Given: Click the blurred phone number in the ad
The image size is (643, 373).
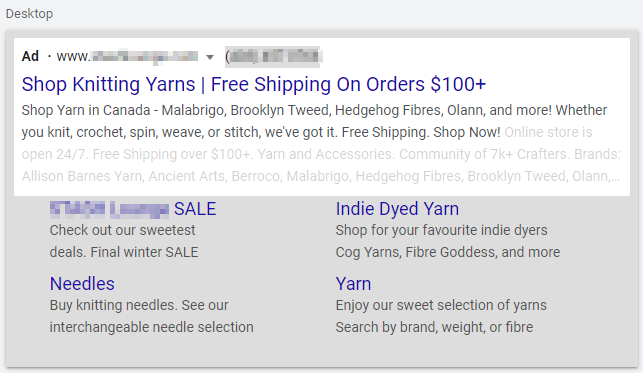Looking at the screenshot, I should click(x=274, y=56).
